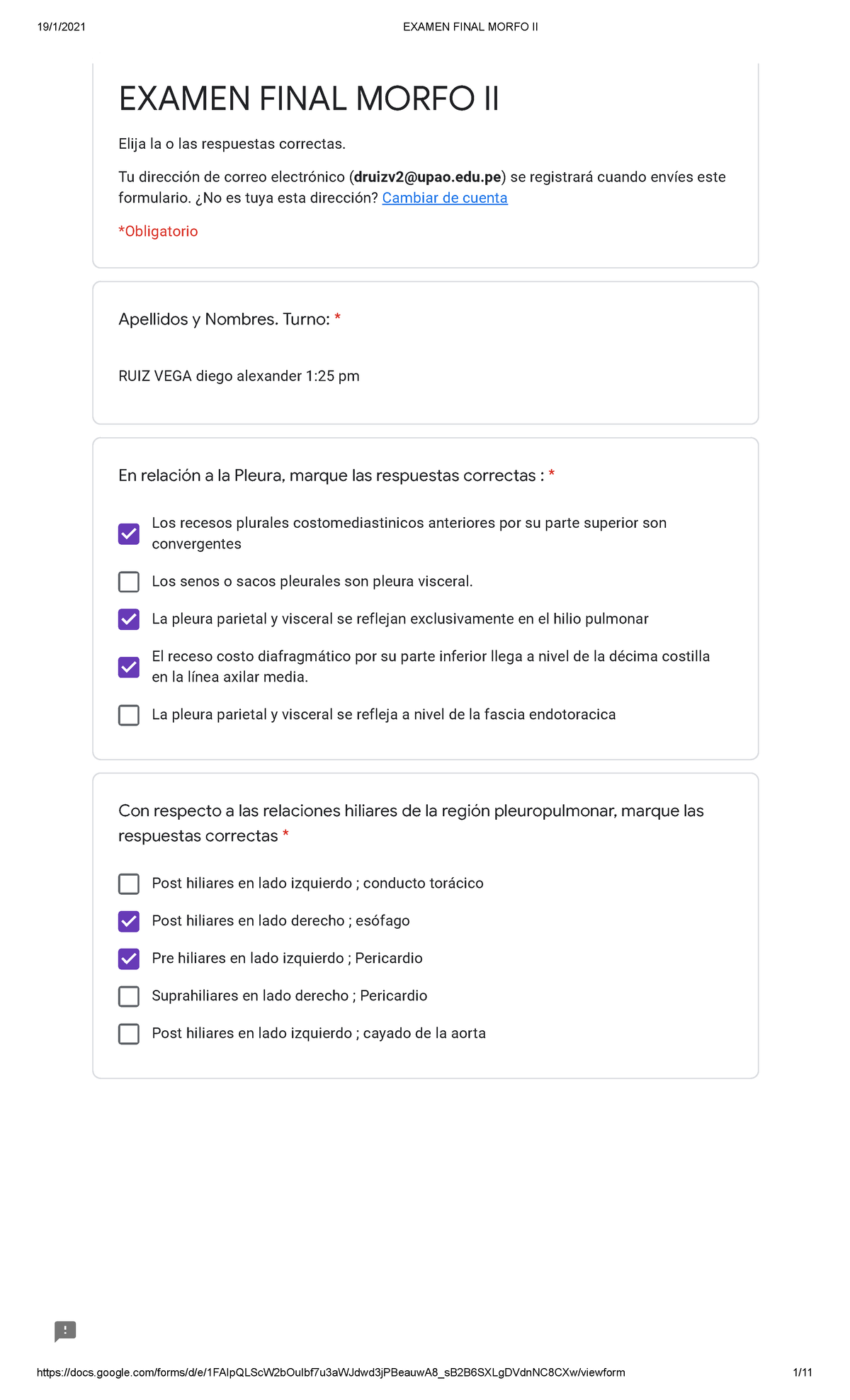Click the Pleura question heading text
The height and width of the screenshot is (1400, 850).
pos(331,476)
